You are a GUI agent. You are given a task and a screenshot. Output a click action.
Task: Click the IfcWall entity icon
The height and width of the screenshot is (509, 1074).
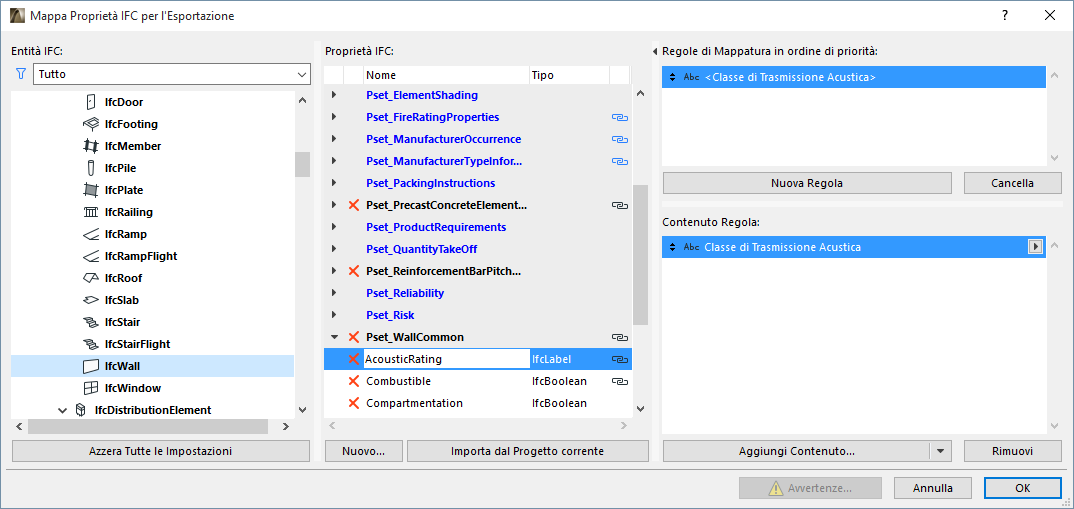pyautogui.click(x=90, y=366)
